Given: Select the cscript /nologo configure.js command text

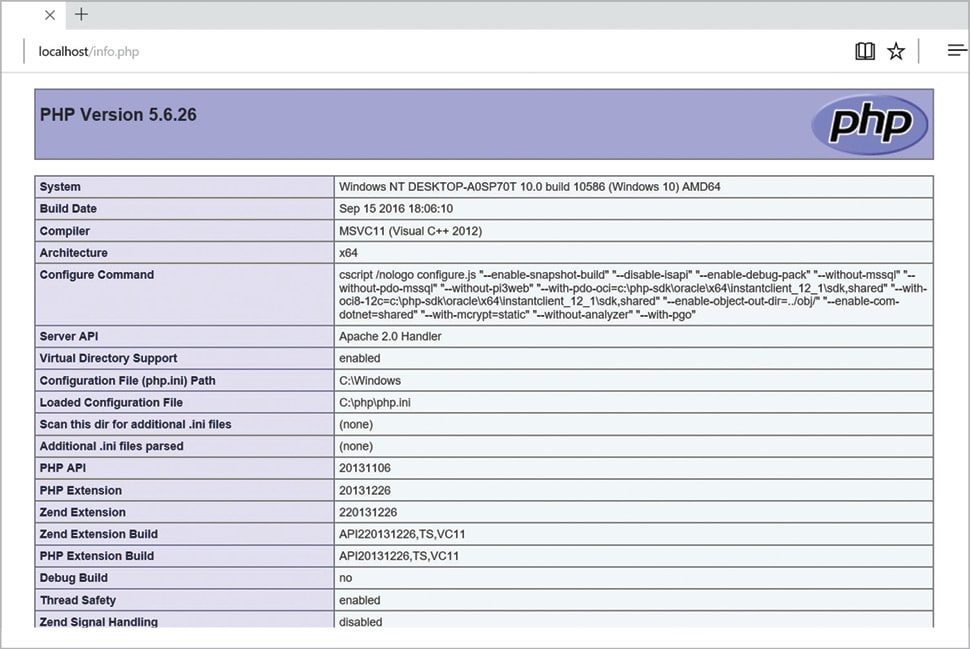Looking at the screenshot, I should 633,294.
